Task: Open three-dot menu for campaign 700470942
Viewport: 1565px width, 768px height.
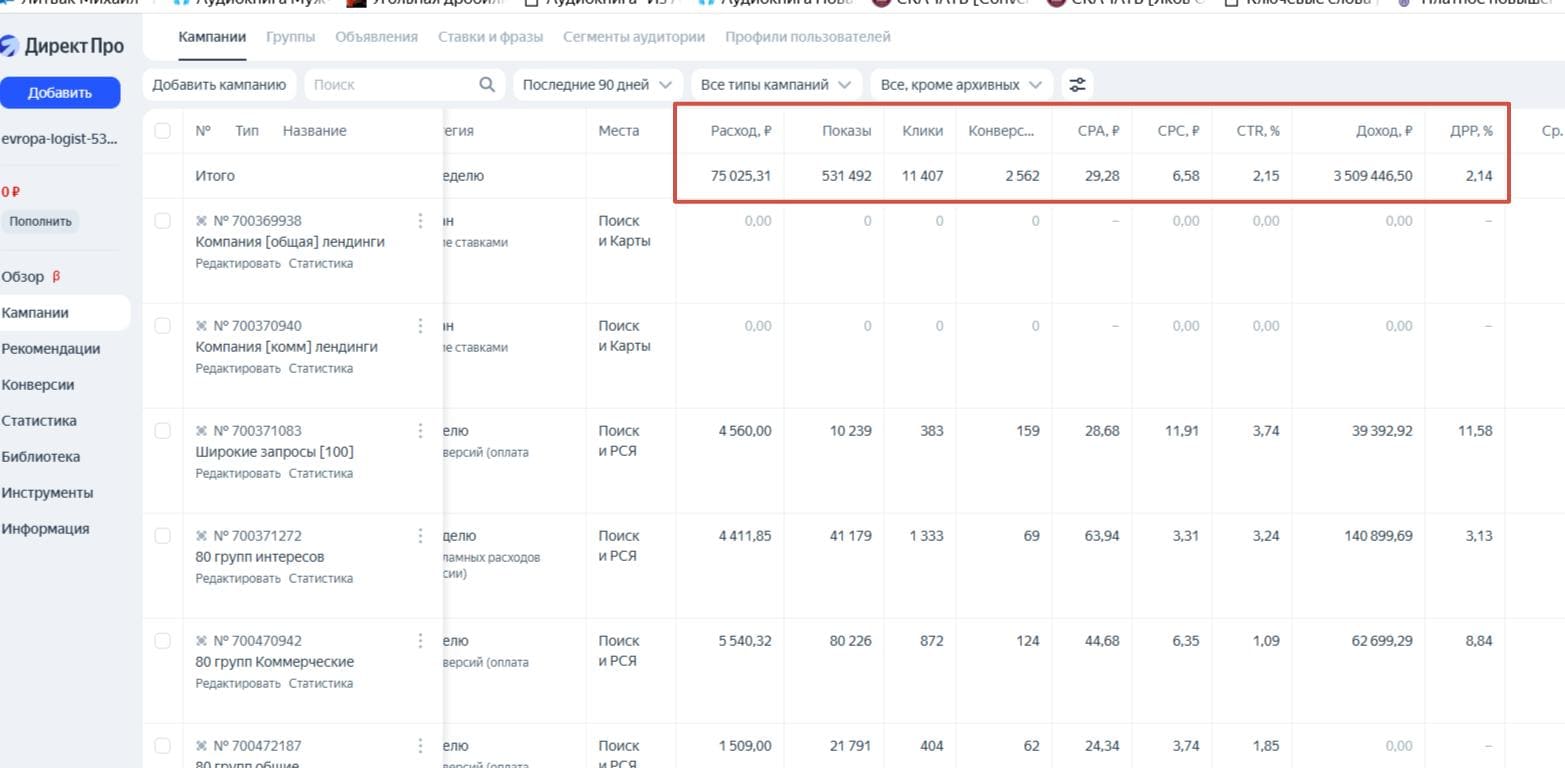Action: click(x=420, y=640)
